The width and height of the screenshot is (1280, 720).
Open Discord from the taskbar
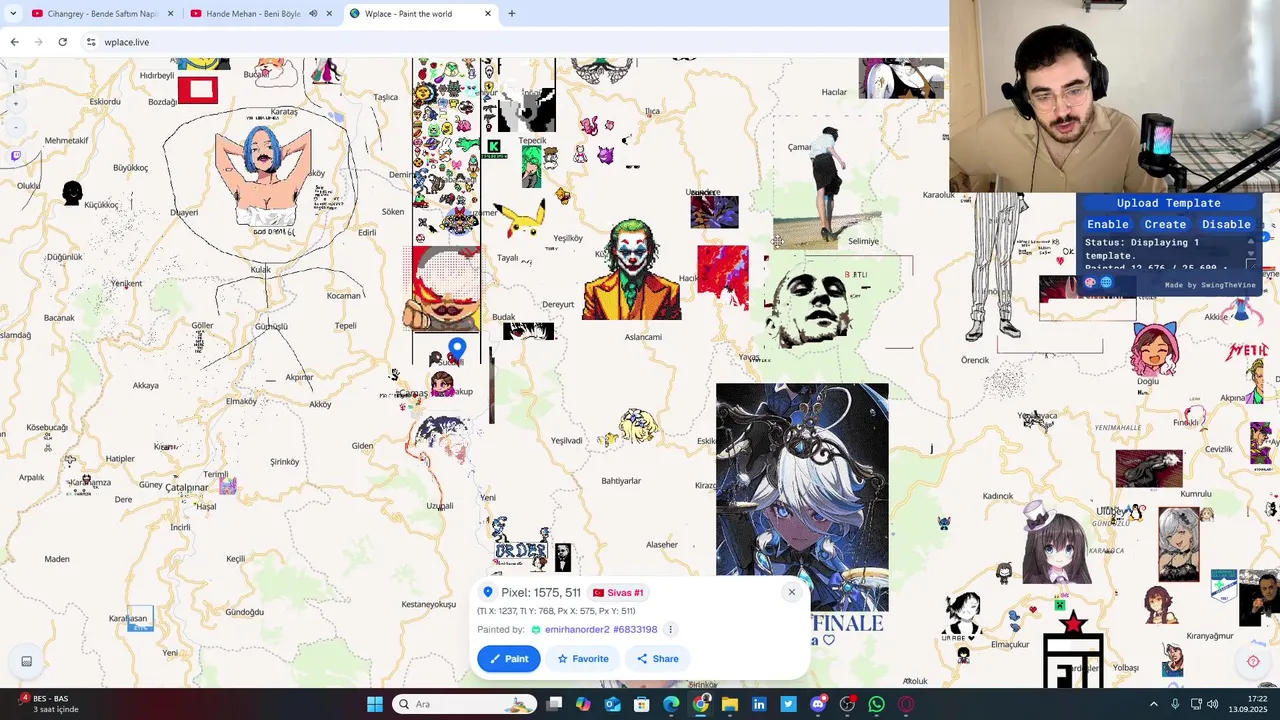pyautogui.click(x=818, y=704)
